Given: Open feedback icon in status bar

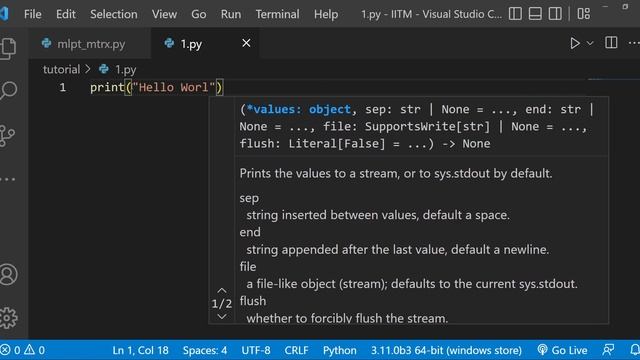Looking at the screenshot, I should point(608,350).
